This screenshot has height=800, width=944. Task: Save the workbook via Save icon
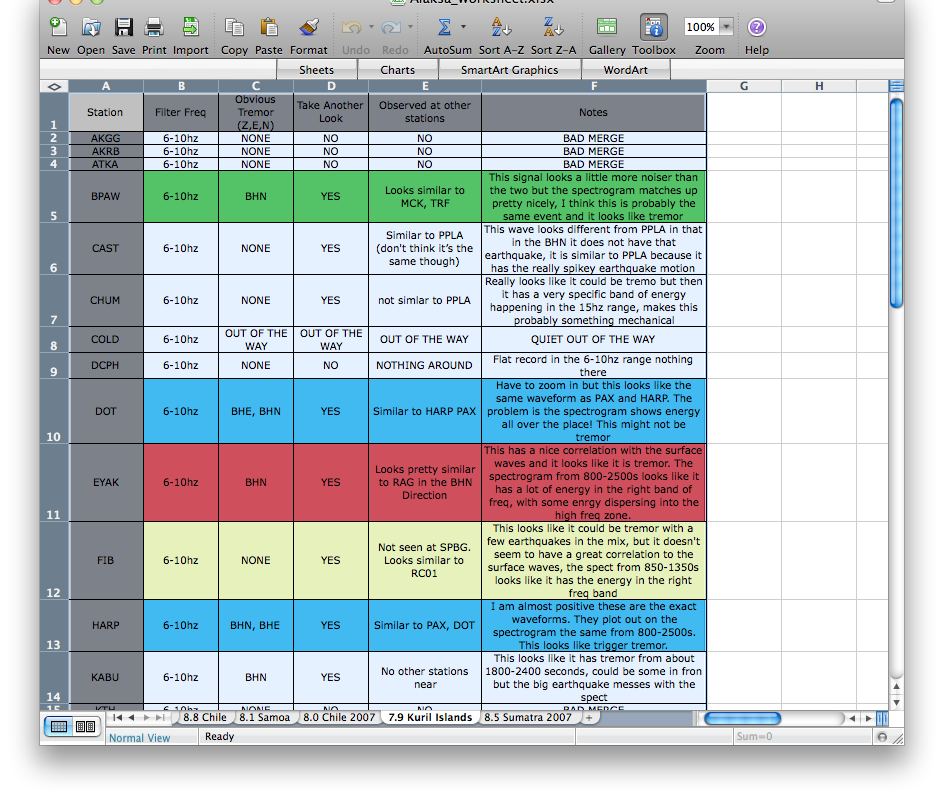[x=123, y=27]
